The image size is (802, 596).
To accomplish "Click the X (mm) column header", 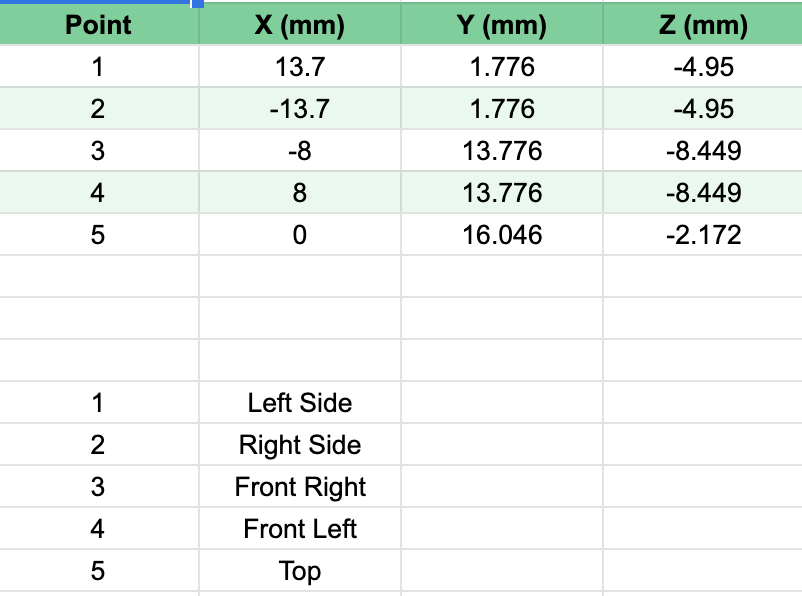I will point(300,25).
